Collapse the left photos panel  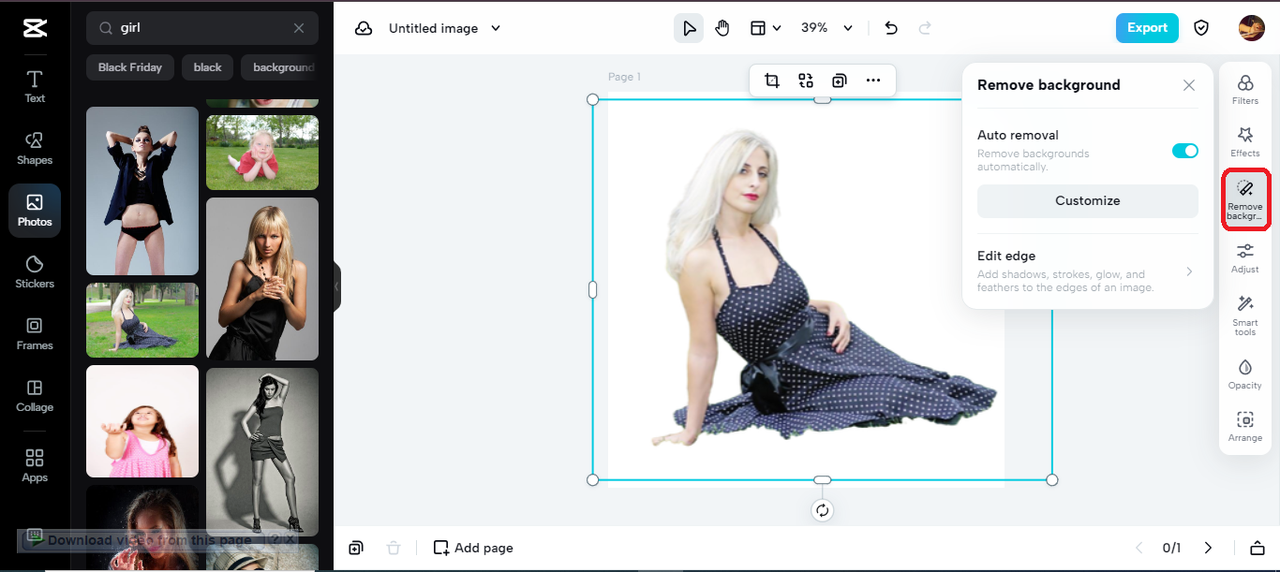[x=337, y=287]
